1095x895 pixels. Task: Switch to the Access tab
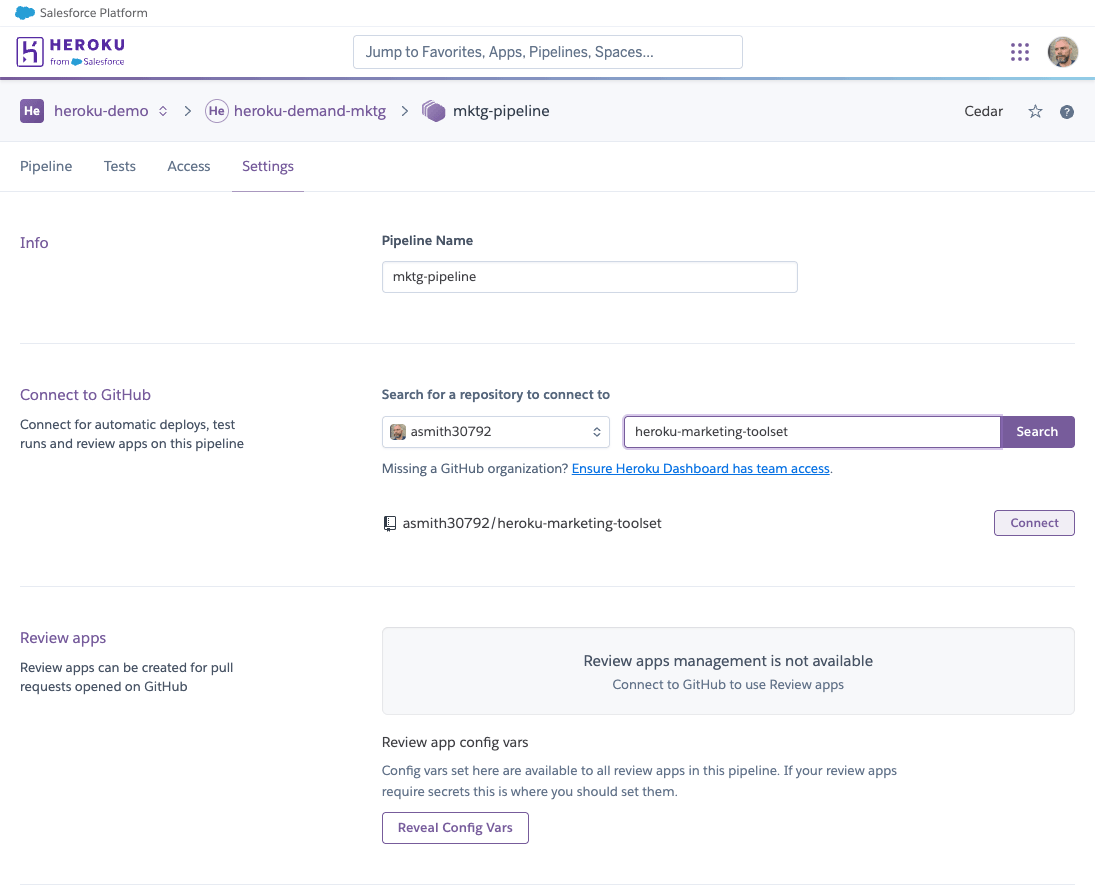tap(189, 166)
